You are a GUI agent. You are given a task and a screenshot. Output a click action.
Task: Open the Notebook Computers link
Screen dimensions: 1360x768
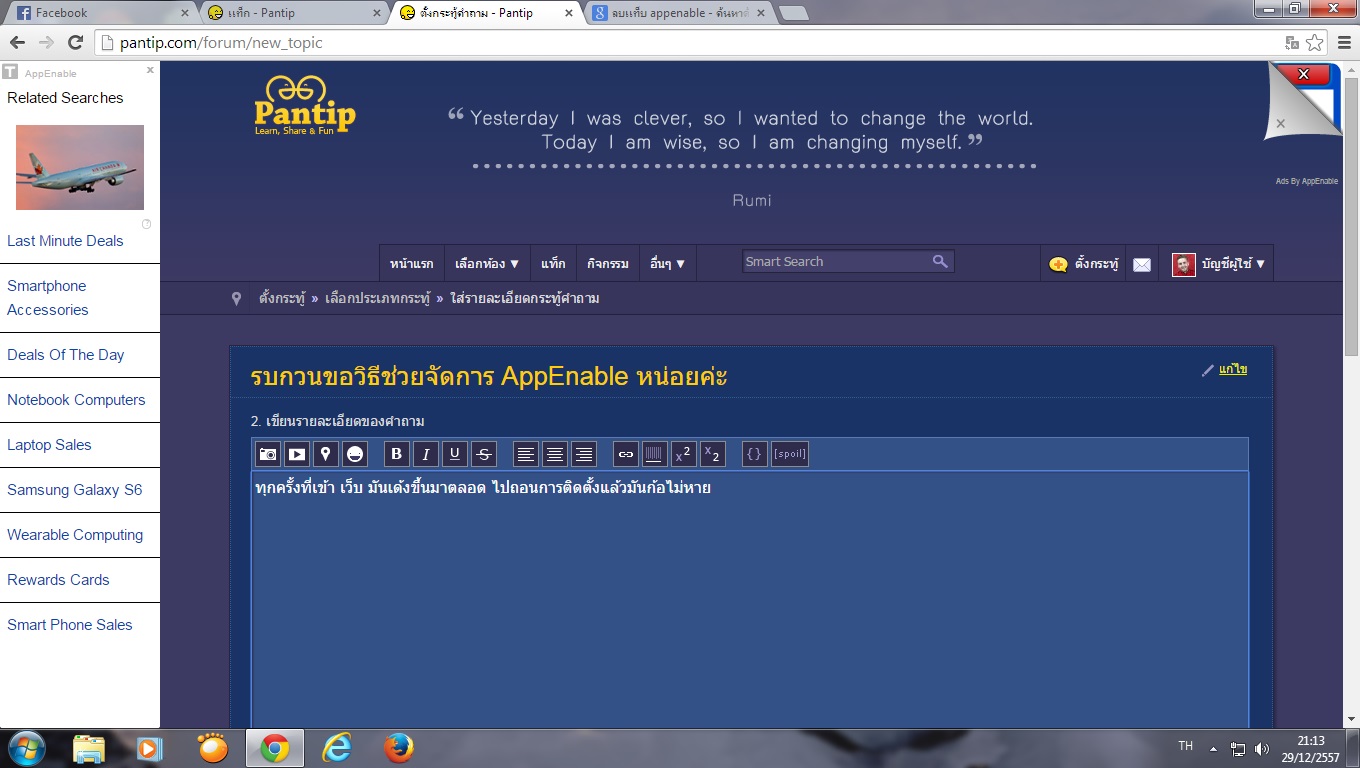coord(76,400)
